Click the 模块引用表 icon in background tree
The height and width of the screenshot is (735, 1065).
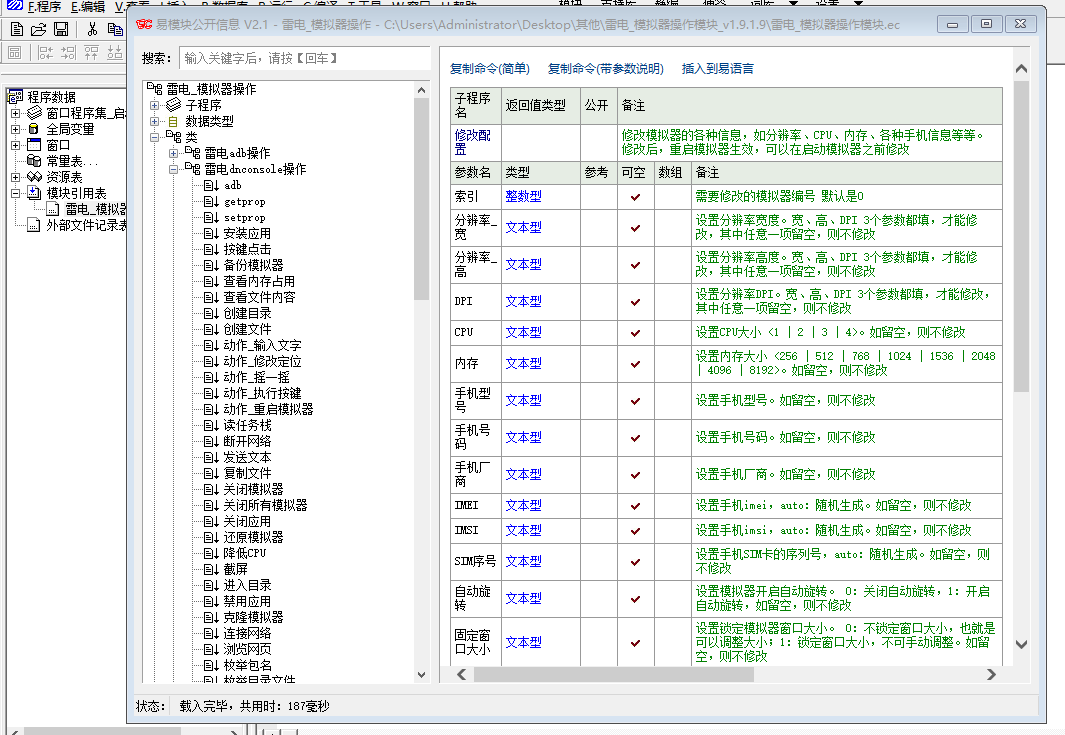[x=34, y=193]
